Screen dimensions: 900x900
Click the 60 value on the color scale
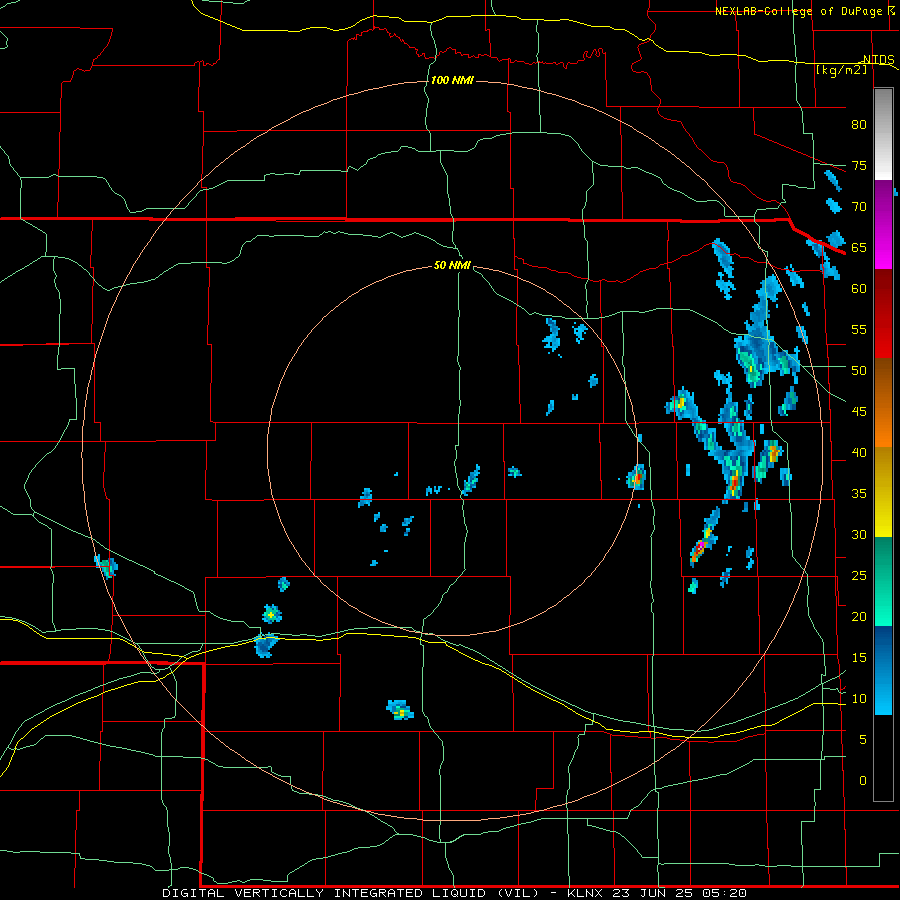(x=859, y=289)
